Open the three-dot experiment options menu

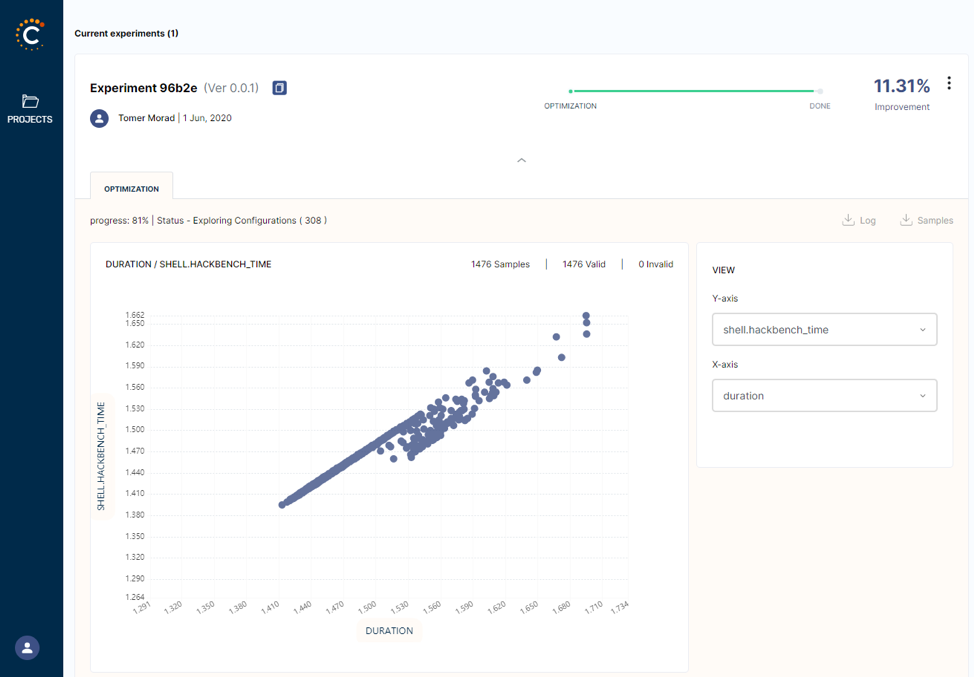click(949, 83)
